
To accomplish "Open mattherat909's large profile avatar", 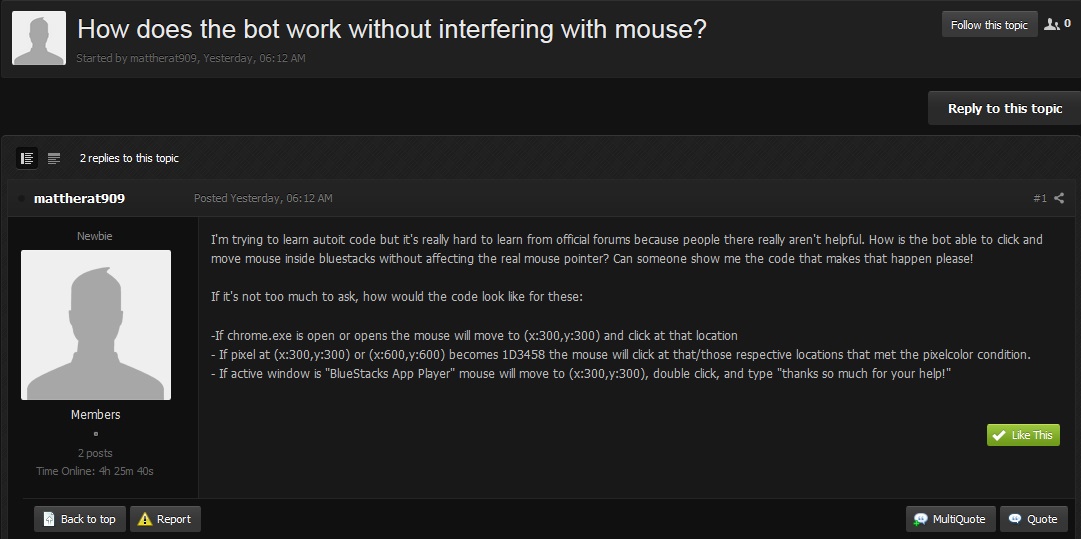I will pyautogui.click(x=96, y=325).
